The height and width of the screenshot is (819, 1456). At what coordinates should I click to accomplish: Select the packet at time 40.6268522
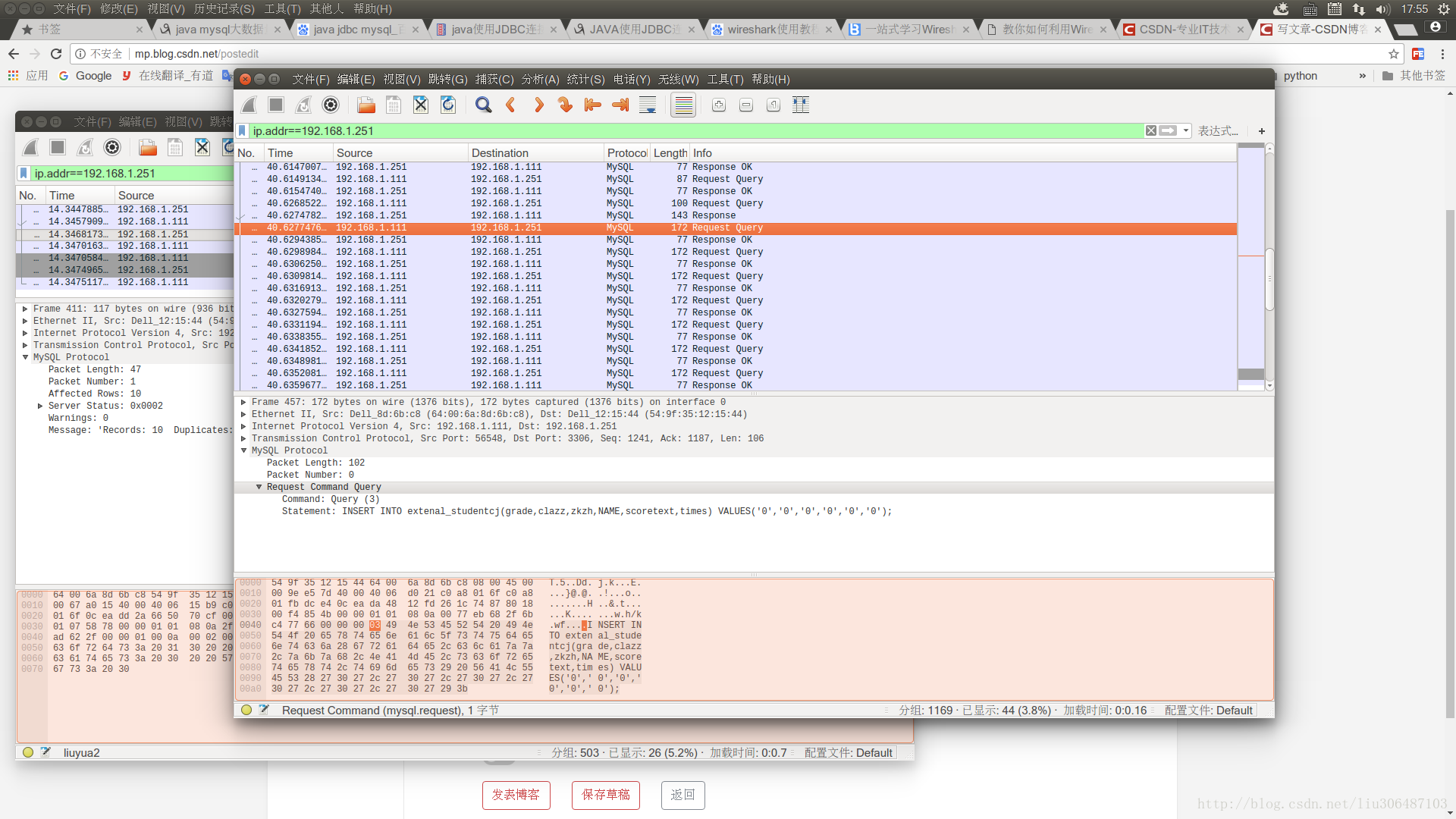tap(736, 204)
